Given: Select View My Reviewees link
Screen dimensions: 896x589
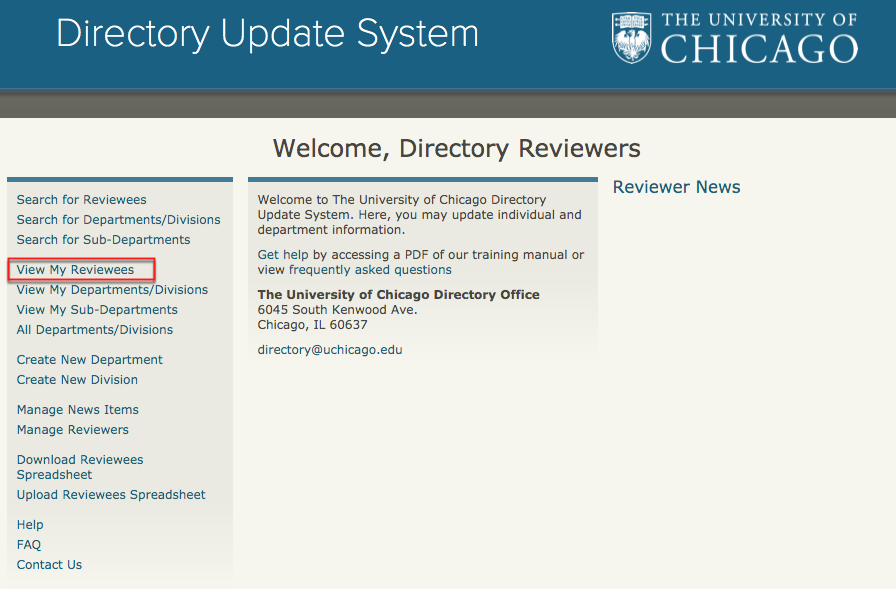Looking at the screenshot, I should tap(75, 270).
